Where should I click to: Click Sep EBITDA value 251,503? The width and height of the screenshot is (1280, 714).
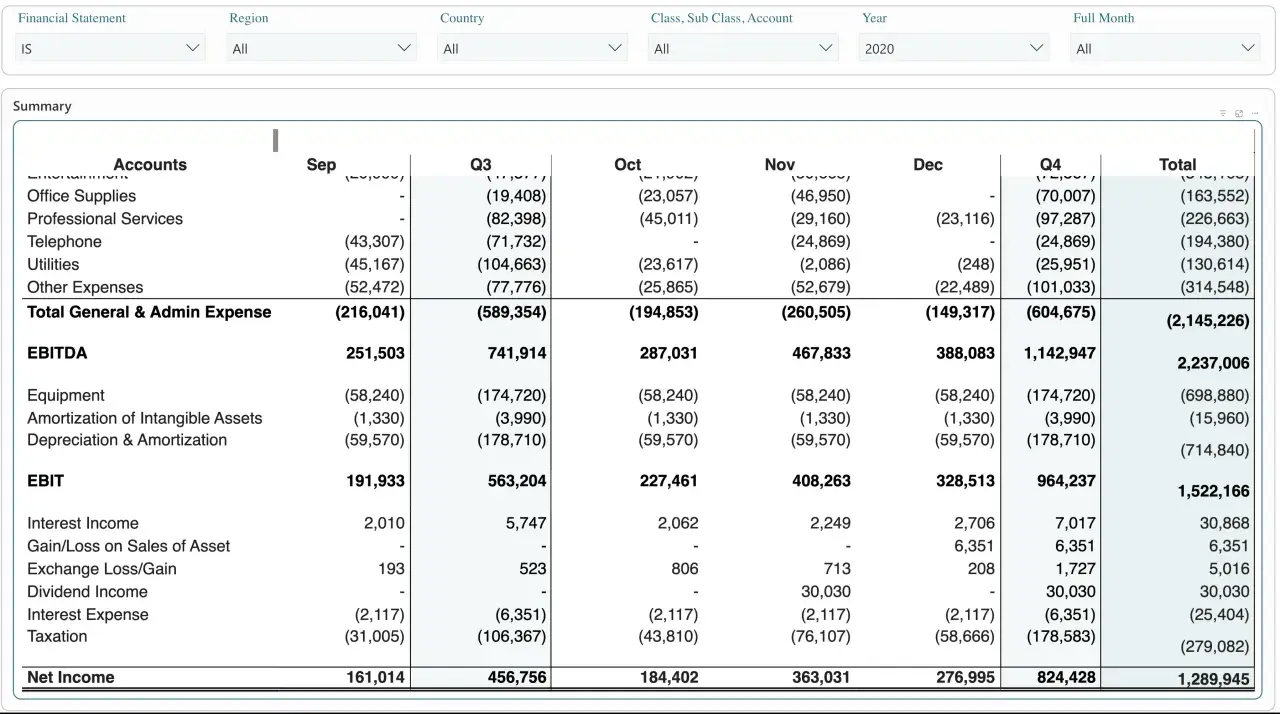375,353
